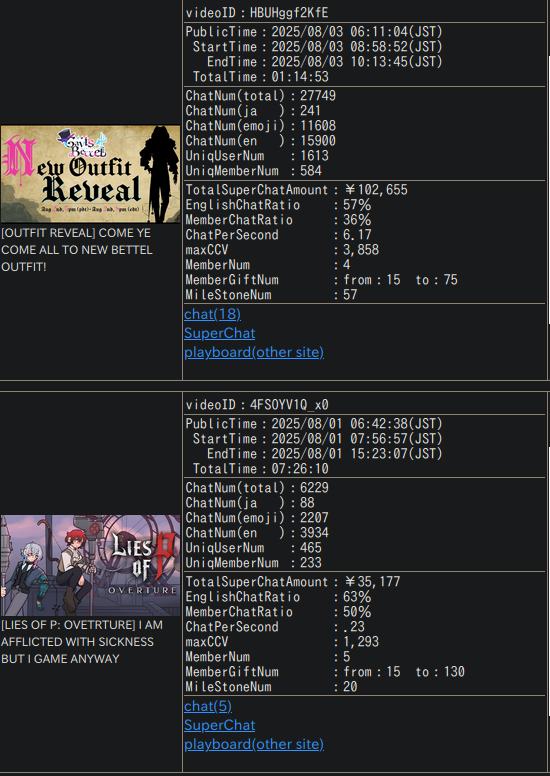Screen dimensions: 550x776
Task: Click ChatNum(ja) value 88
Action: [x=307, y=502]
